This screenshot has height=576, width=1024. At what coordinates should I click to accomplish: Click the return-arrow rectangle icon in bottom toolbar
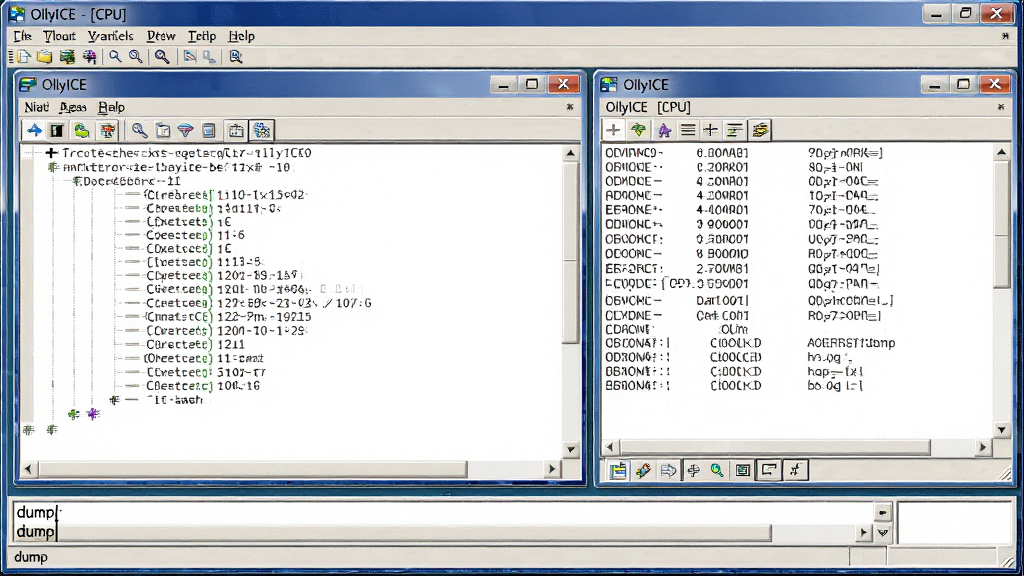pyautogui.click(x=769, y=470)
